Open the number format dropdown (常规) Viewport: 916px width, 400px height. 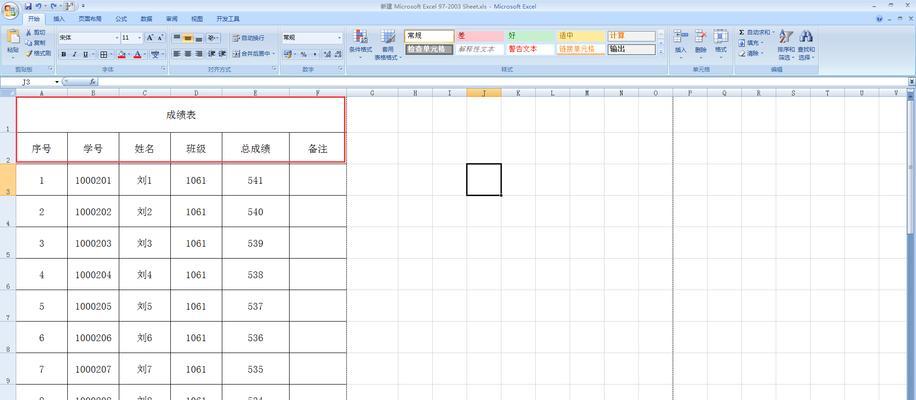click(339, 38)
